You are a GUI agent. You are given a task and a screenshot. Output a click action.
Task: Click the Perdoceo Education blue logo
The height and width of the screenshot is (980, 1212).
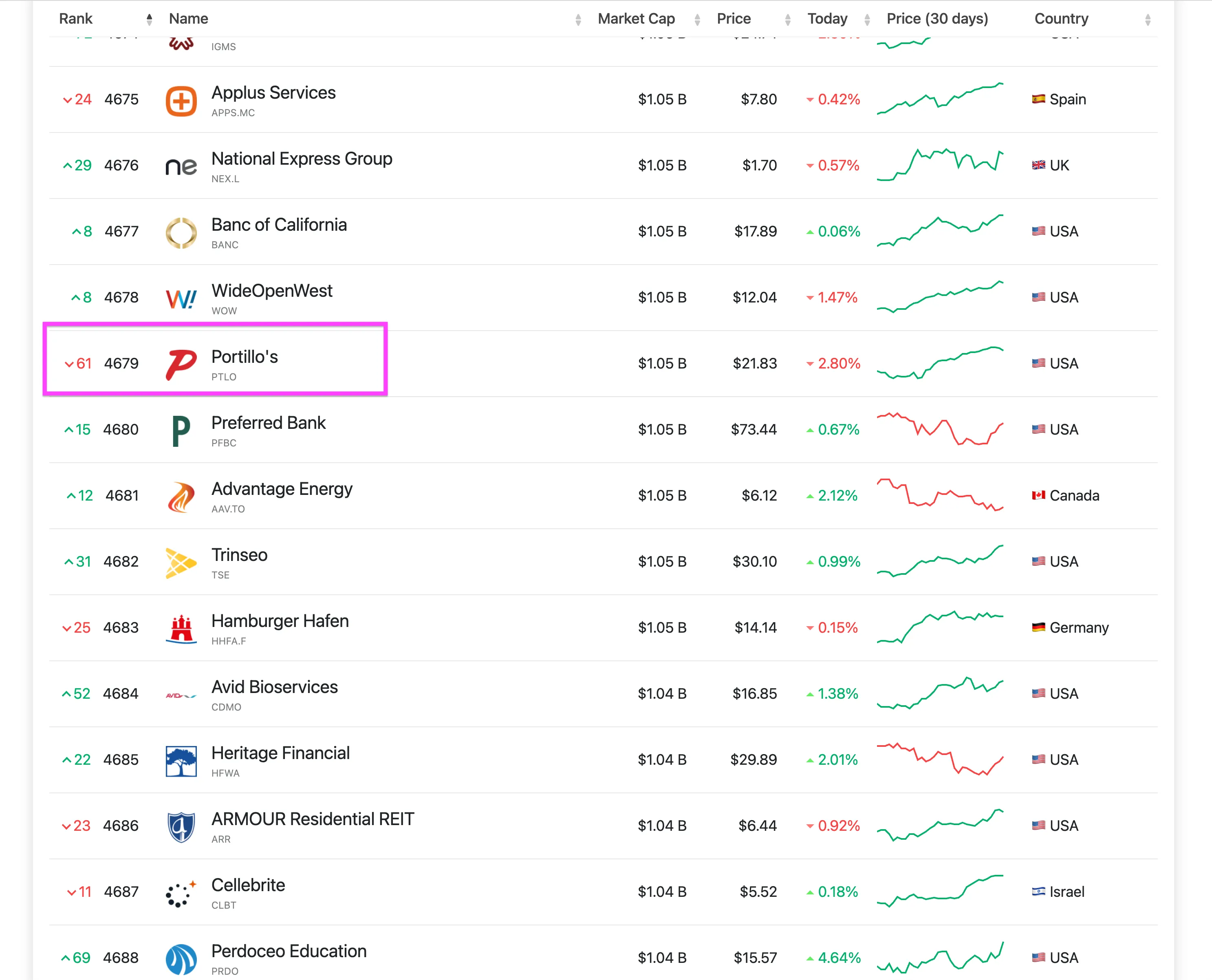(181, 959)
